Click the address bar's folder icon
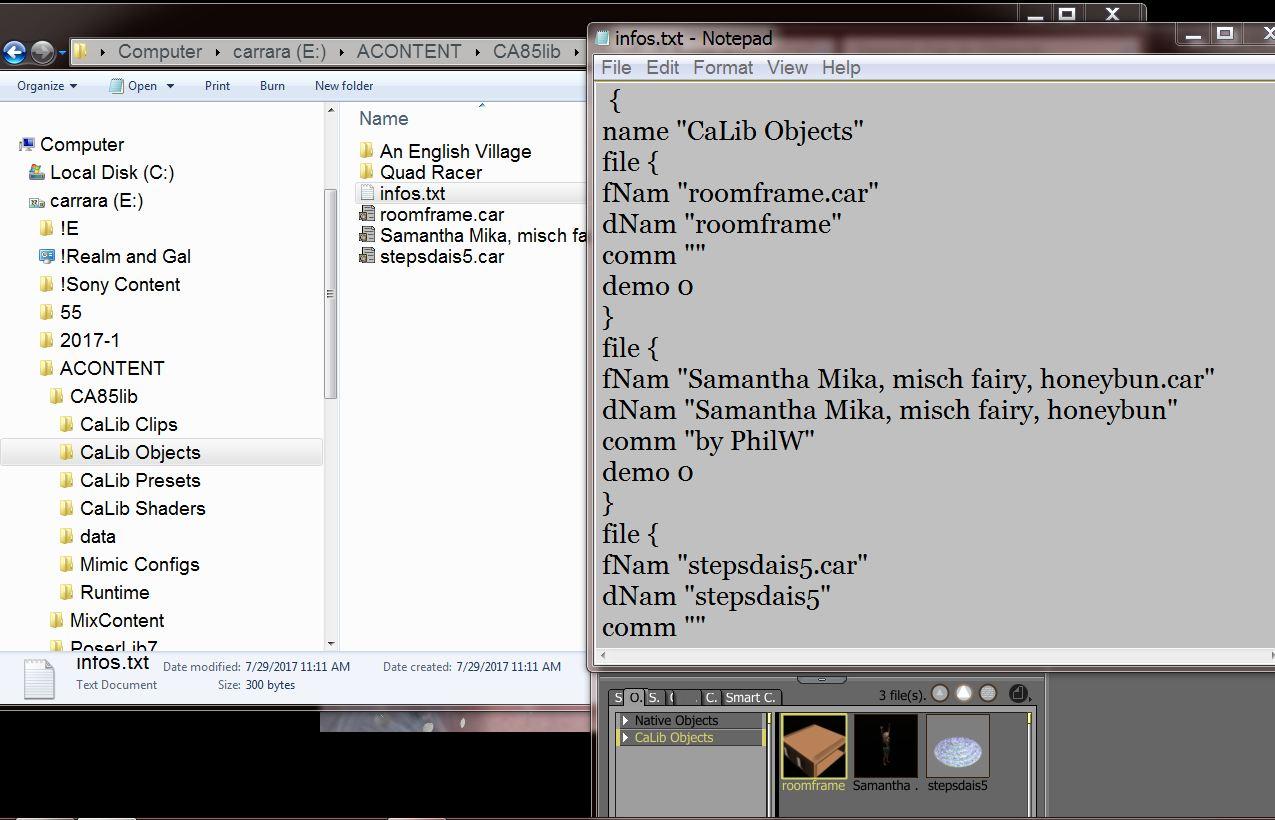 click(x=81, y=51)
